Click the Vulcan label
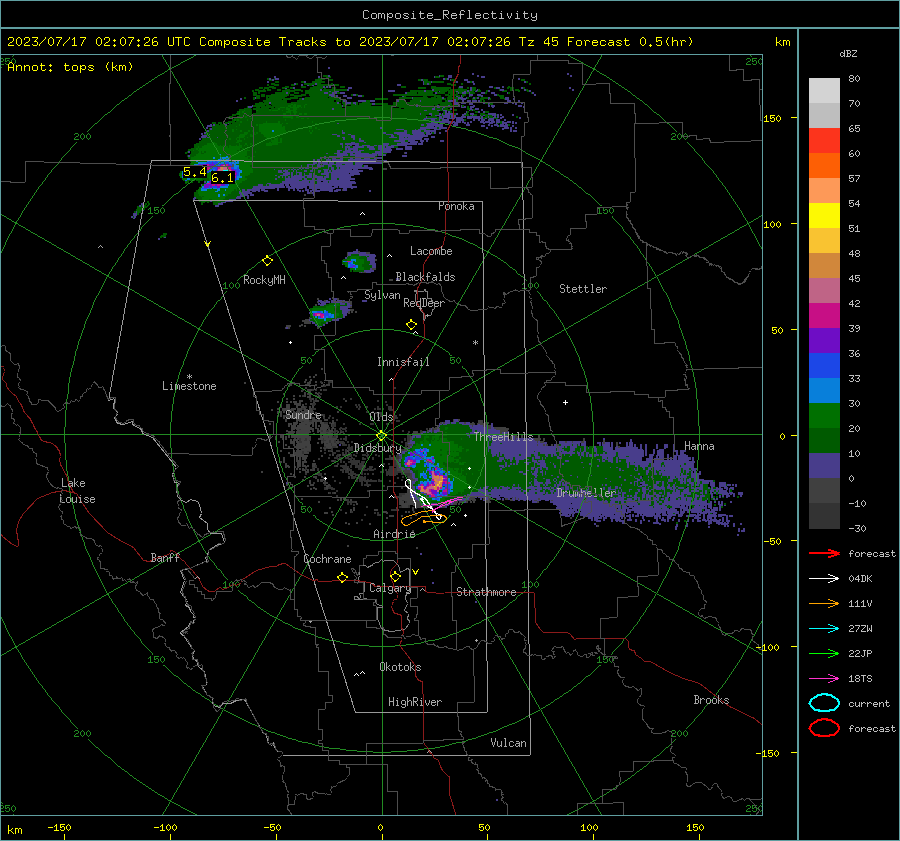 509,743
